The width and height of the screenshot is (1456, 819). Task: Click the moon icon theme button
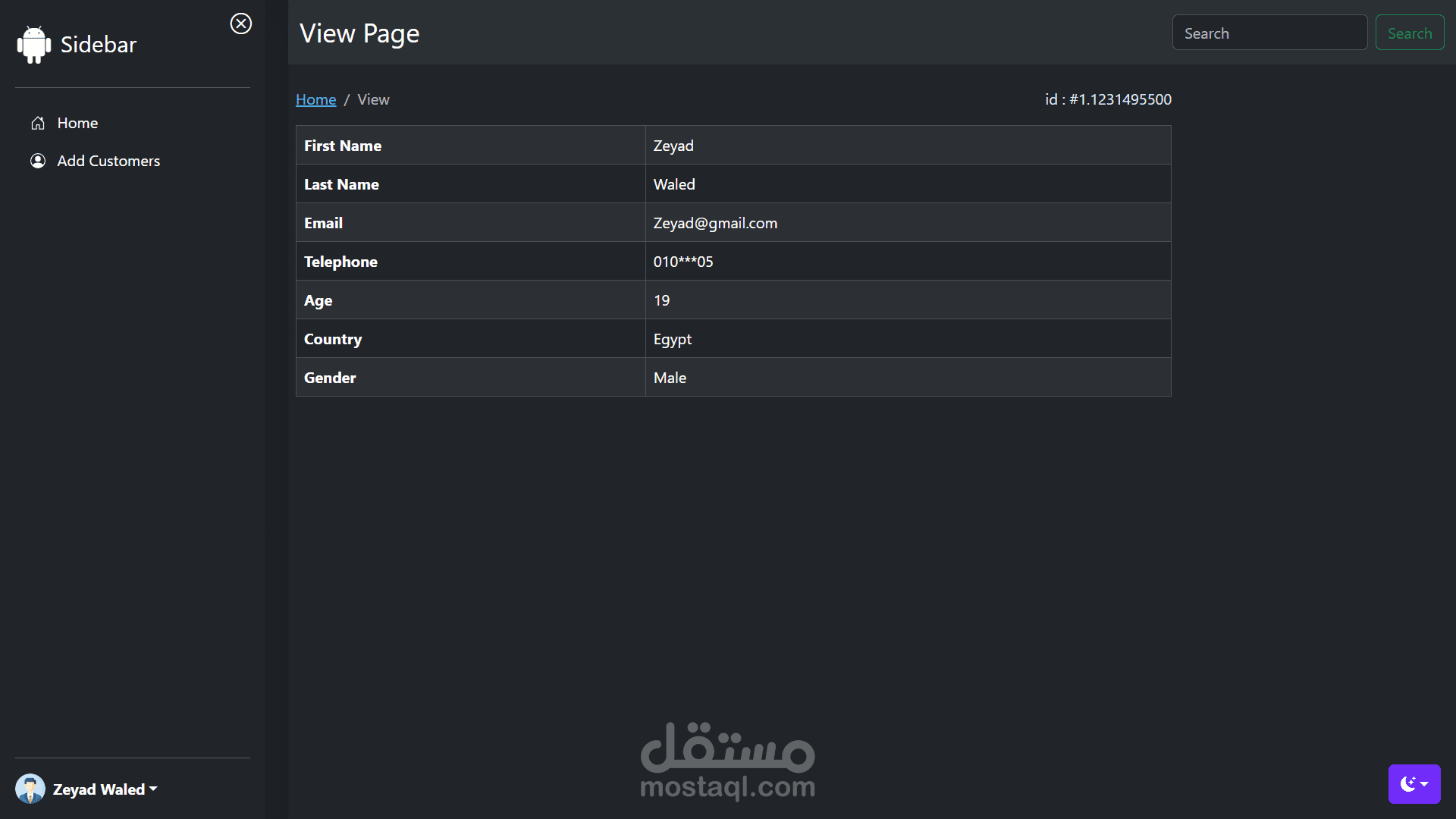coord(1407,784)
